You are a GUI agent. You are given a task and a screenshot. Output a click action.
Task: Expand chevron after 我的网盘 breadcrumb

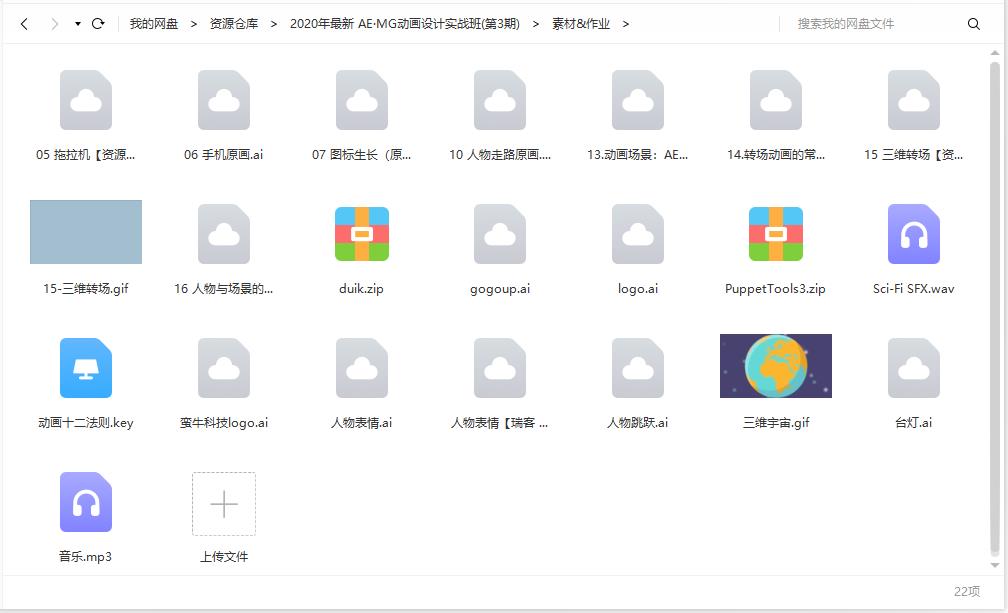click(194, 24)
